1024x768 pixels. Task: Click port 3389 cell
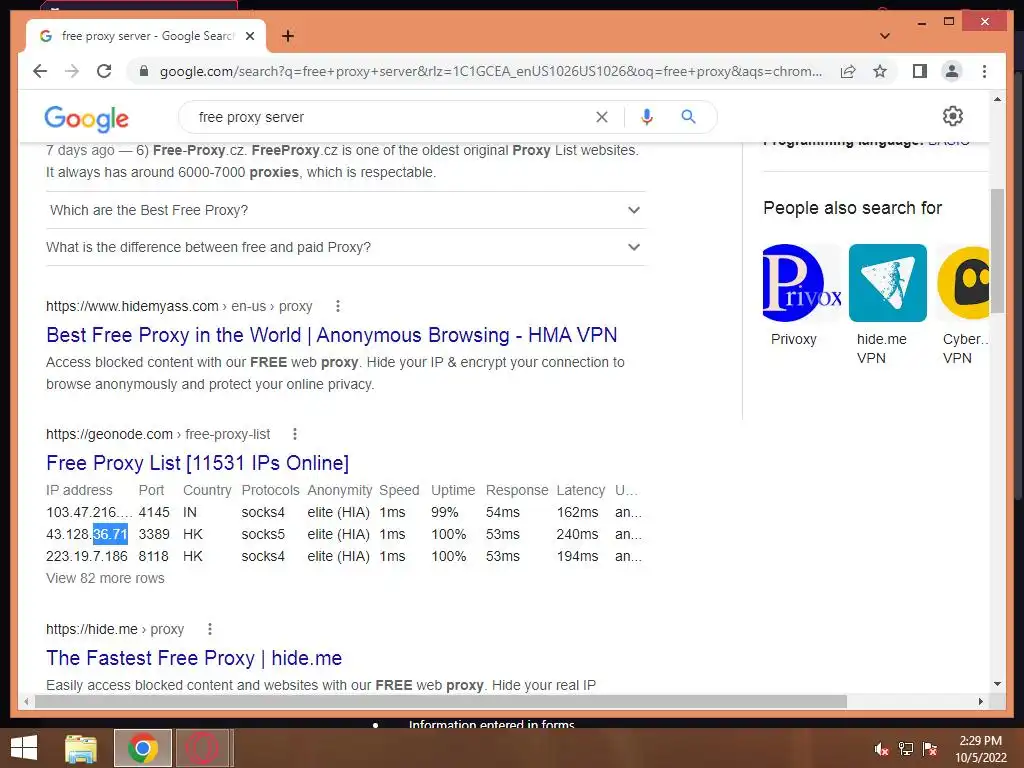(x=154, y=534)
